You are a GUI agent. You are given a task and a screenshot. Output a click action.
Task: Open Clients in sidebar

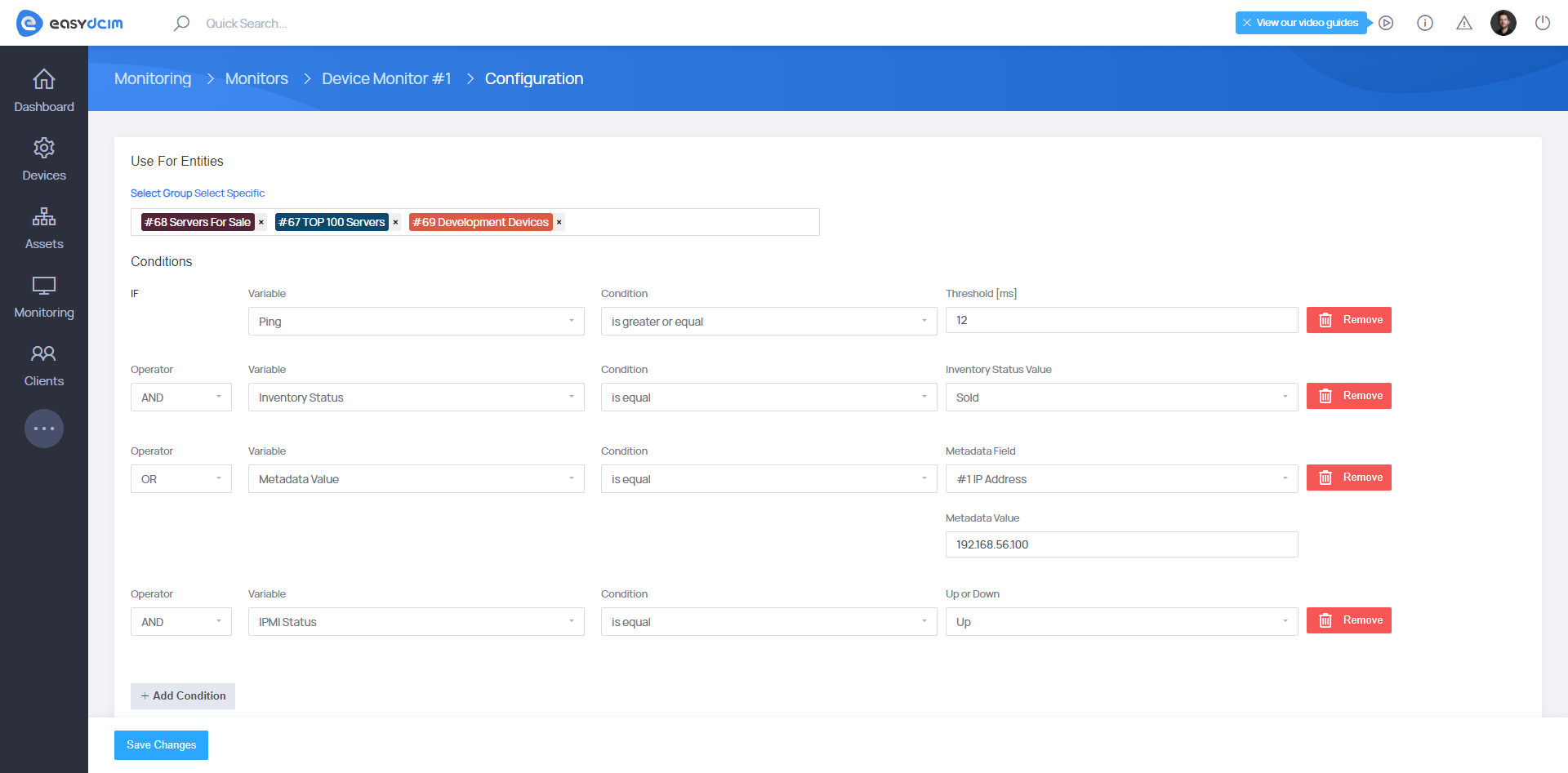pyautogui.click(x=44, y=366)
